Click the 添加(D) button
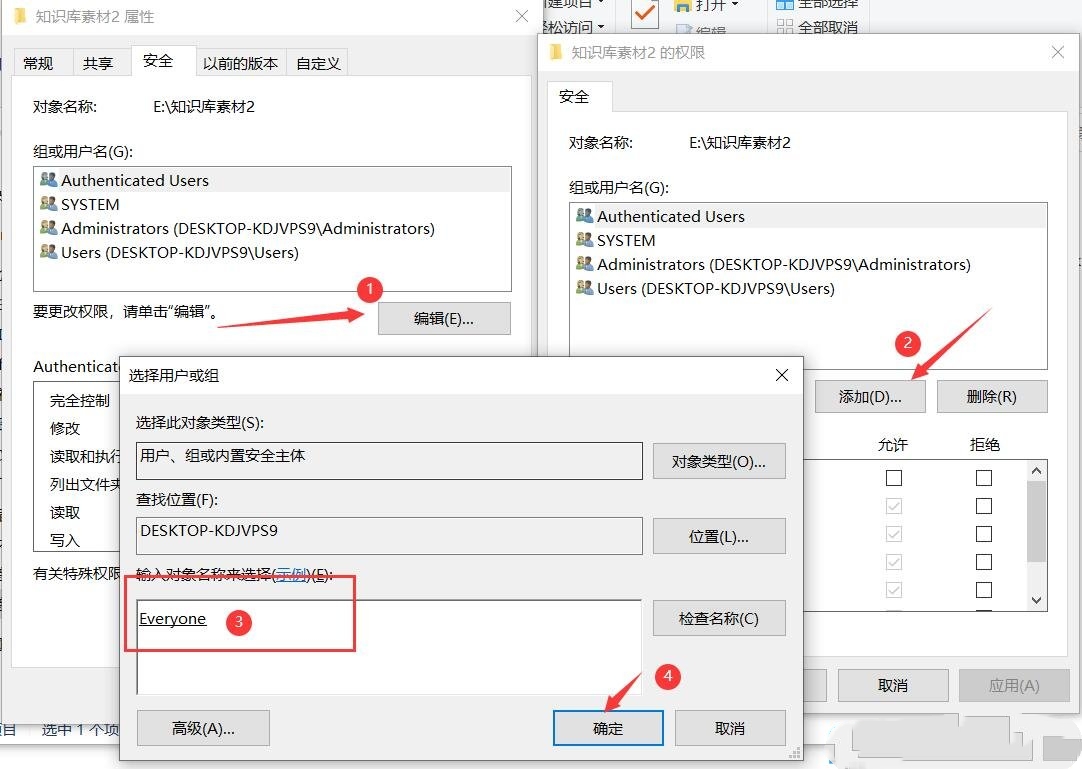1082x769 pixels. click(869, 396)
